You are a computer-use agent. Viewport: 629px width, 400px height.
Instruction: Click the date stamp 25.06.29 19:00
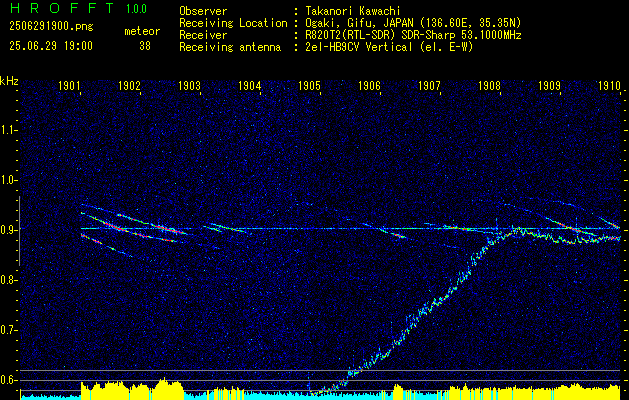51,45
